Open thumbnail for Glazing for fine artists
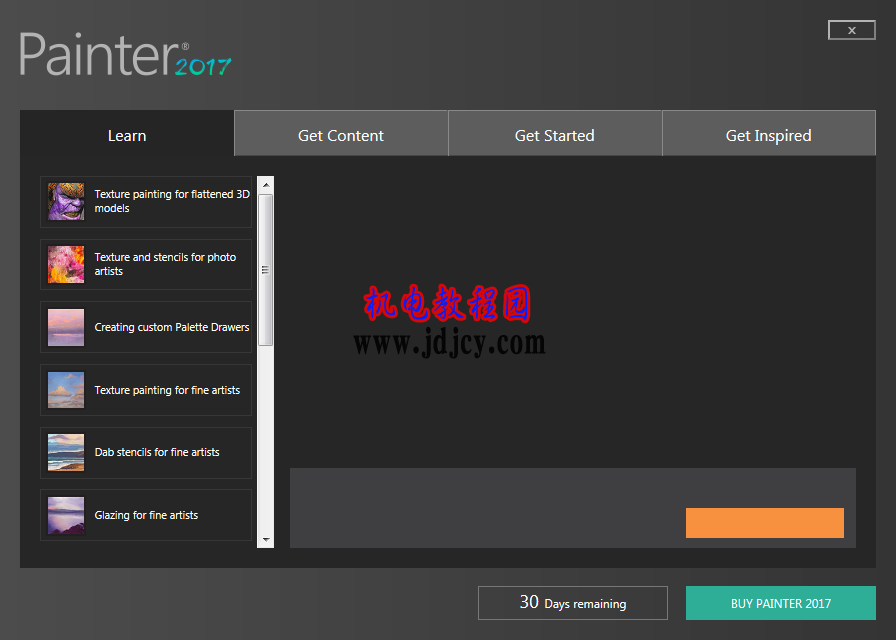The height and width of the screenshot is (640, 896). 66,515
